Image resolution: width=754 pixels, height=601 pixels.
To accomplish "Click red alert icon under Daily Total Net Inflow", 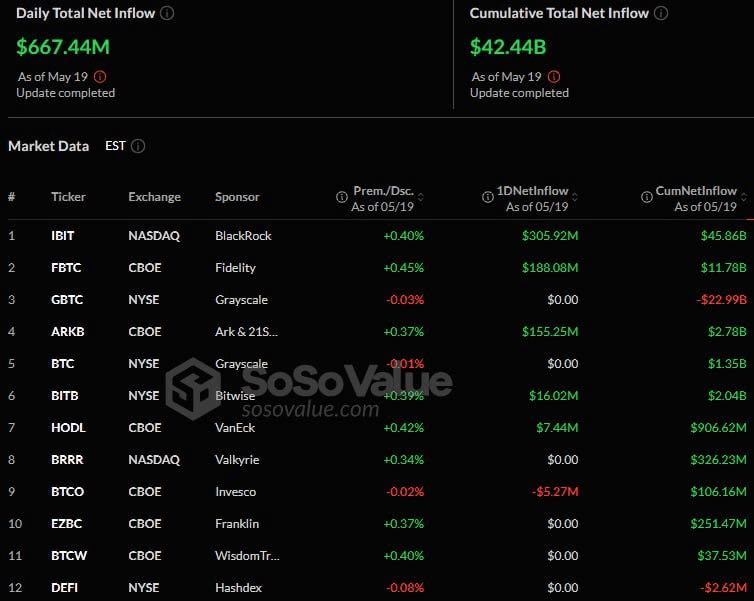I will (x=100, y=76).
